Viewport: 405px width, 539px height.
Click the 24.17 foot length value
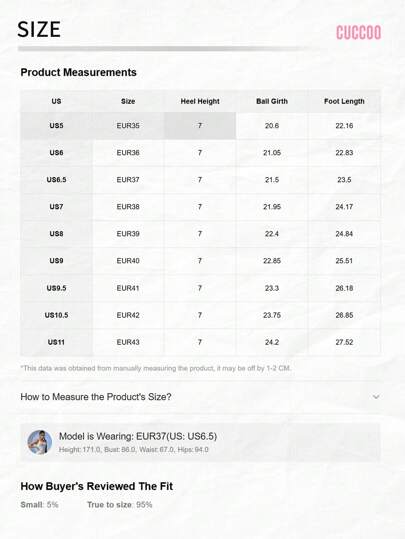click(344, 207)
